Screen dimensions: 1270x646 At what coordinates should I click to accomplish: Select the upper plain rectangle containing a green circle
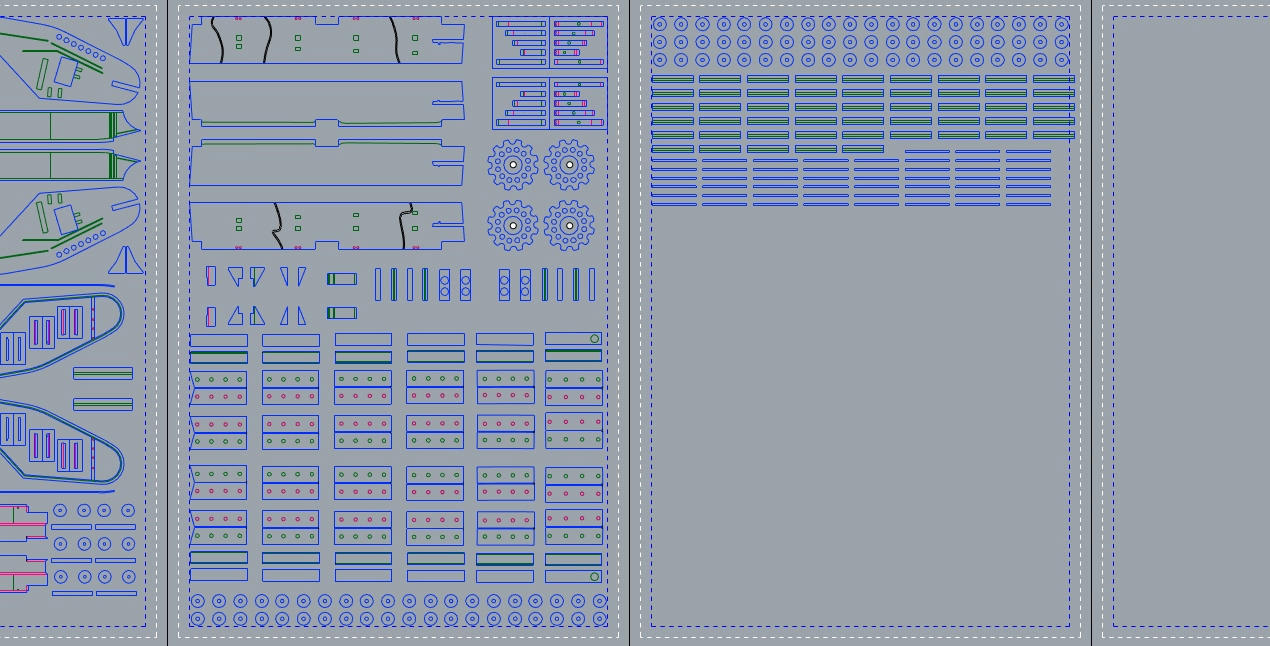[x=574, y=339]
